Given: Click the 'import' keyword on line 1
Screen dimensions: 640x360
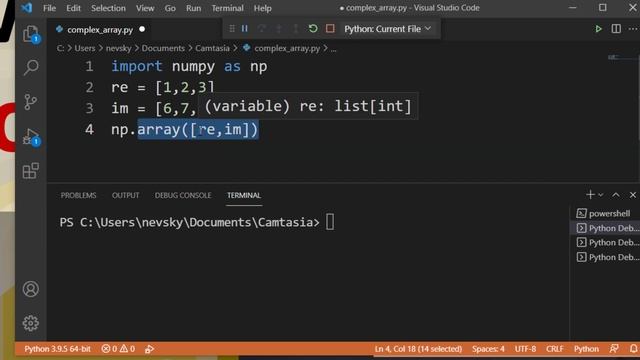Looking at the screenshot, I should click(136, 66).
